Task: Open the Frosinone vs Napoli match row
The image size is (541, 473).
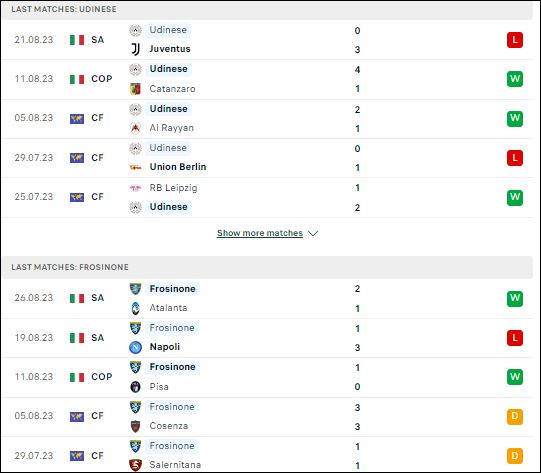Action: click(267, 338)
